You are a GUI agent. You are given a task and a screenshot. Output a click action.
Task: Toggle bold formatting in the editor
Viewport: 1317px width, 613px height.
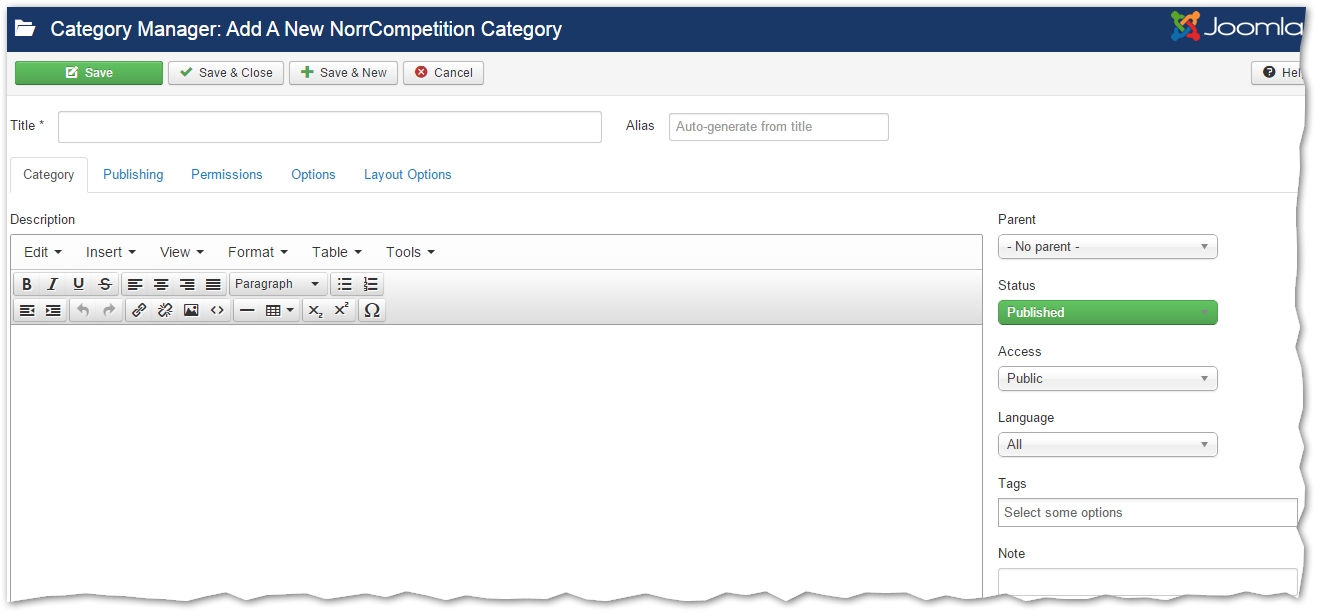point(27,284)
